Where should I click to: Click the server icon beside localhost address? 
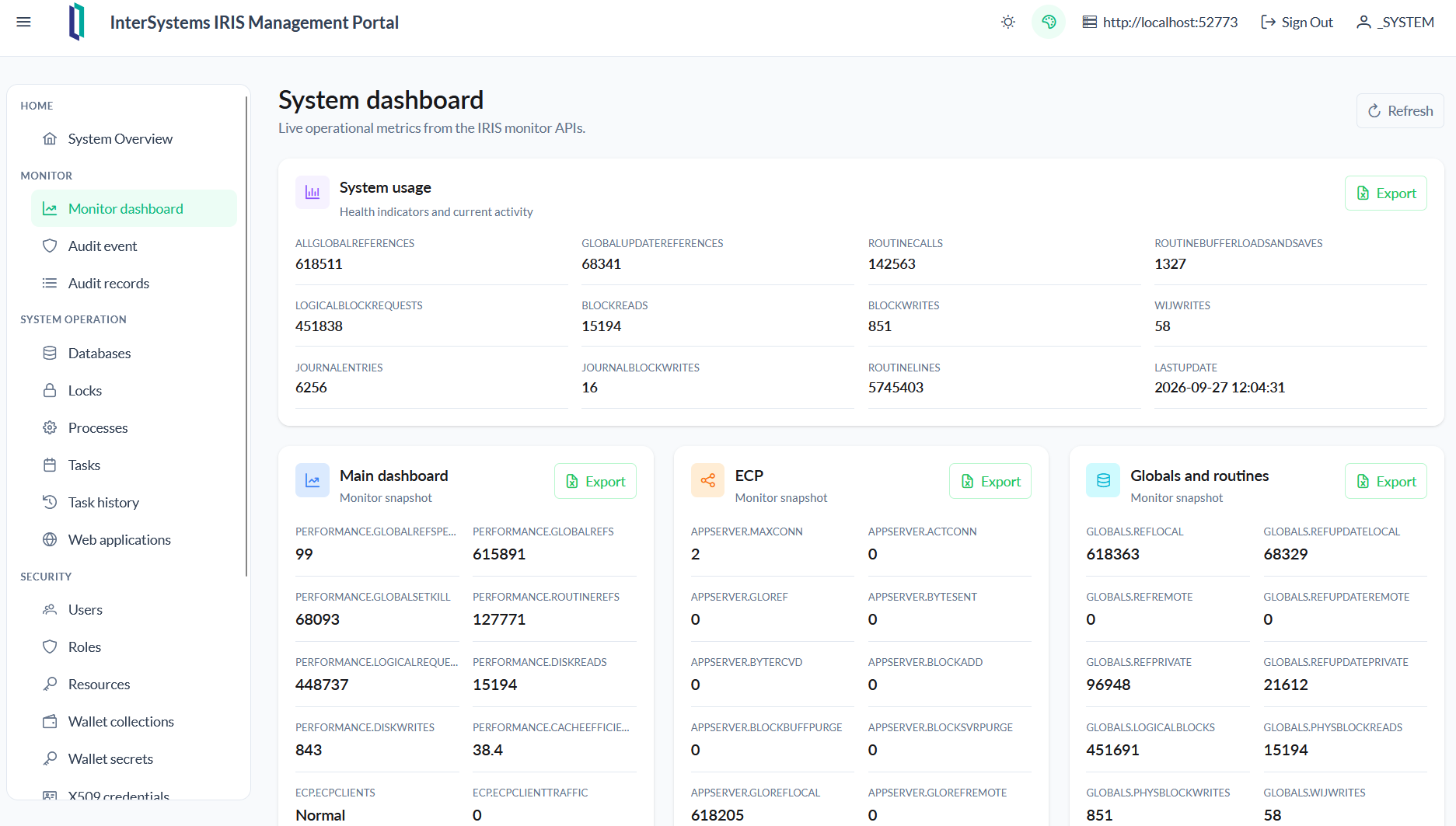click(1090, 22)
